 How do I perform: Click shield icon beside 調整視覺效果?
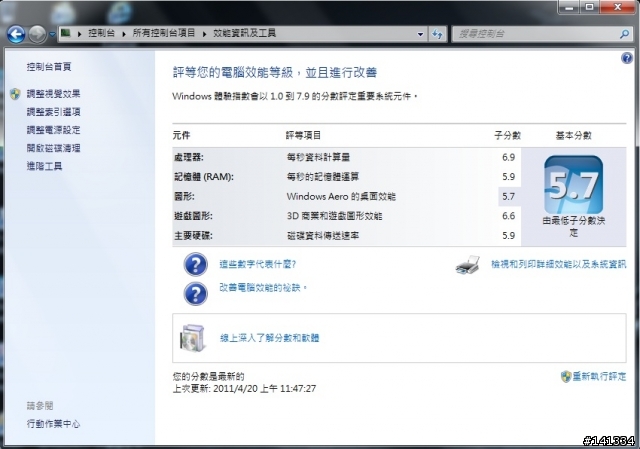coord(15,94)
